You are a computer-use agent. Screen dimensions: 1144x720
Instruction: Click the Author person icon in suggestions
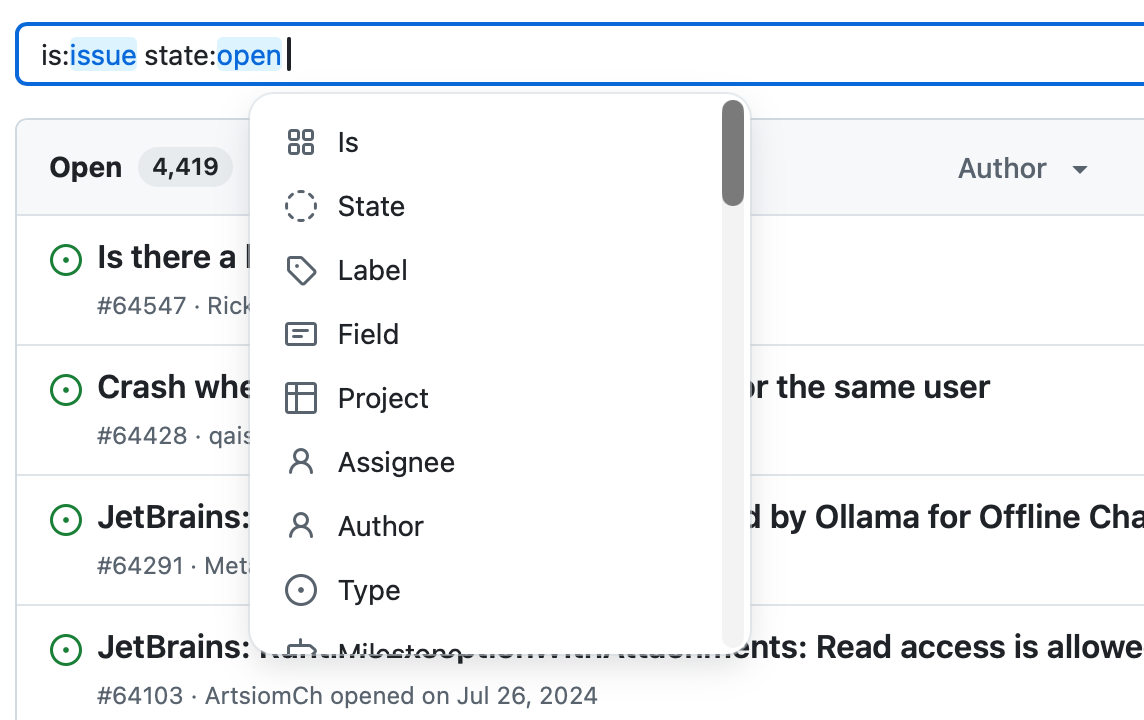tap(301, 526)
